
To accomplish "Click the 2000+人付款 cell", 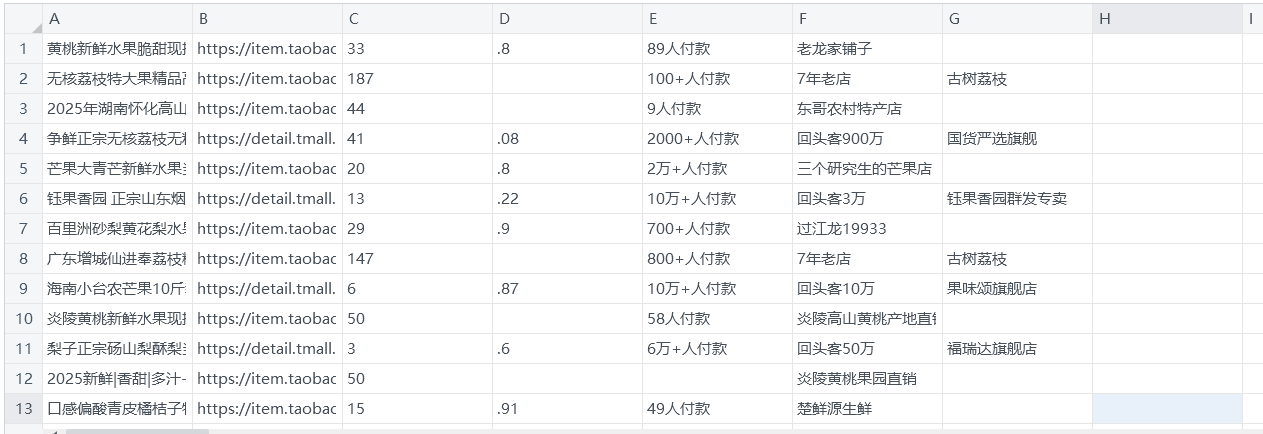I will point(717,138).
